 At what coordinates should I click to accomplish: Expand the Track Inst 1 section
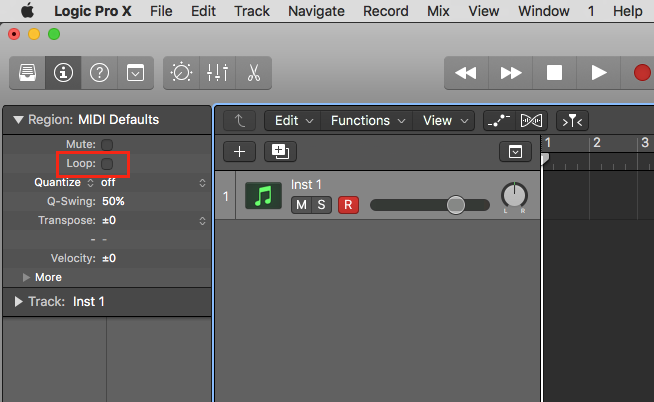[19, 301]
